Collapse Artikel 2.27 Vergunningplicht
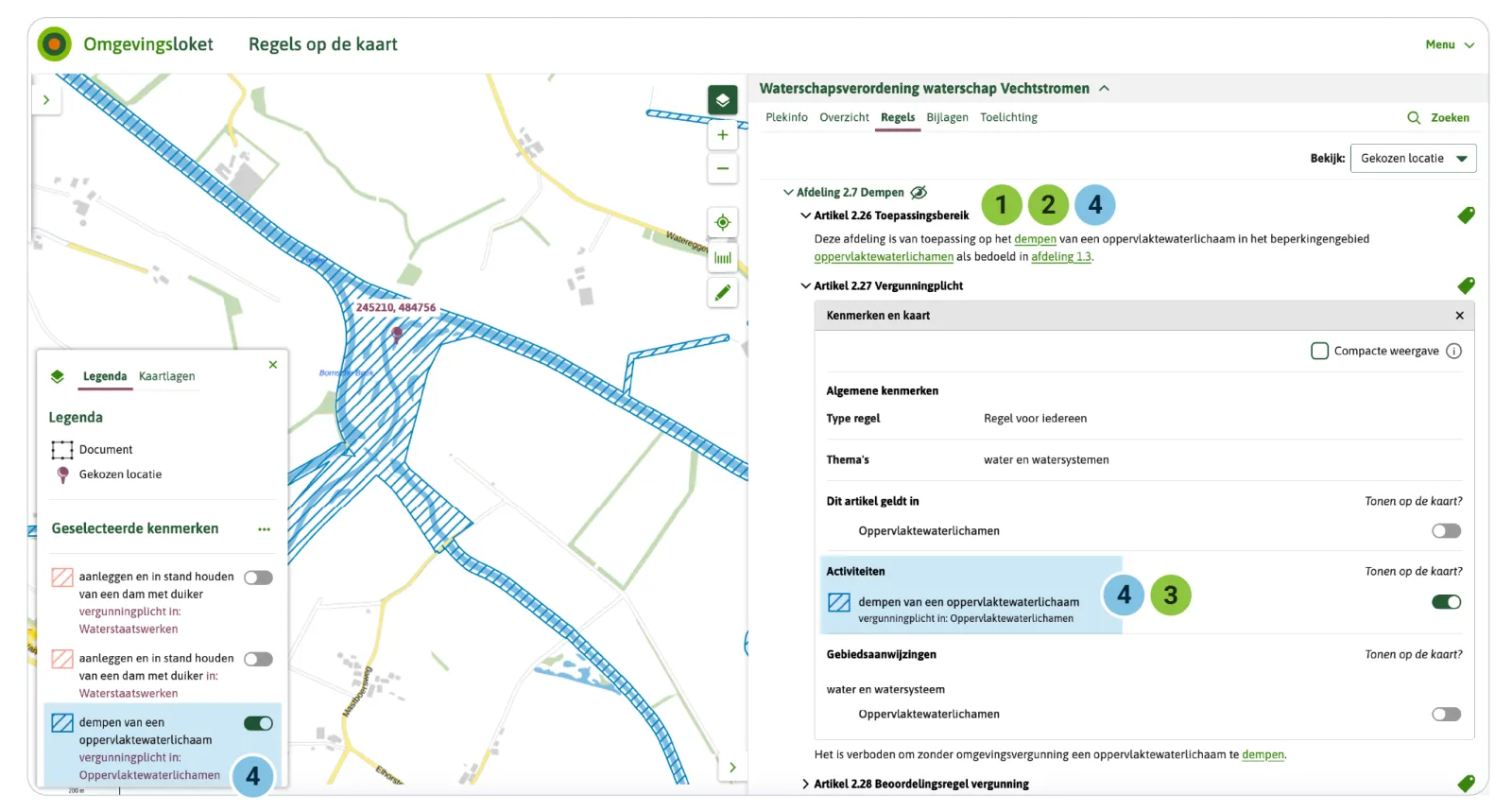The width and height of the screenshot is (1512, 811). click(805, 285)
